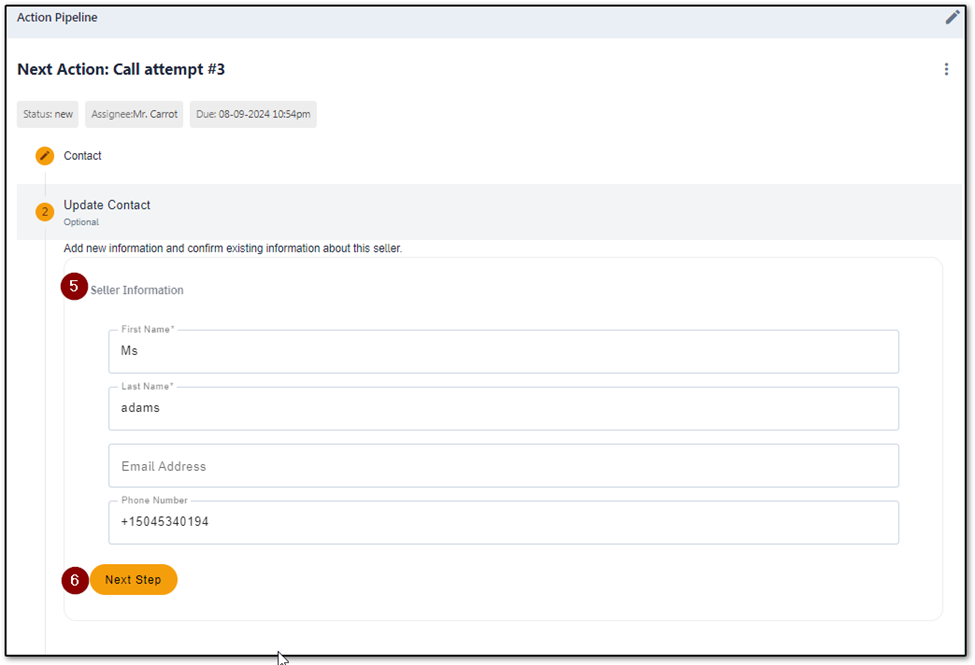Click the Action Pipeline panel title
Screen dimensions: 975x665
[57, 17]
